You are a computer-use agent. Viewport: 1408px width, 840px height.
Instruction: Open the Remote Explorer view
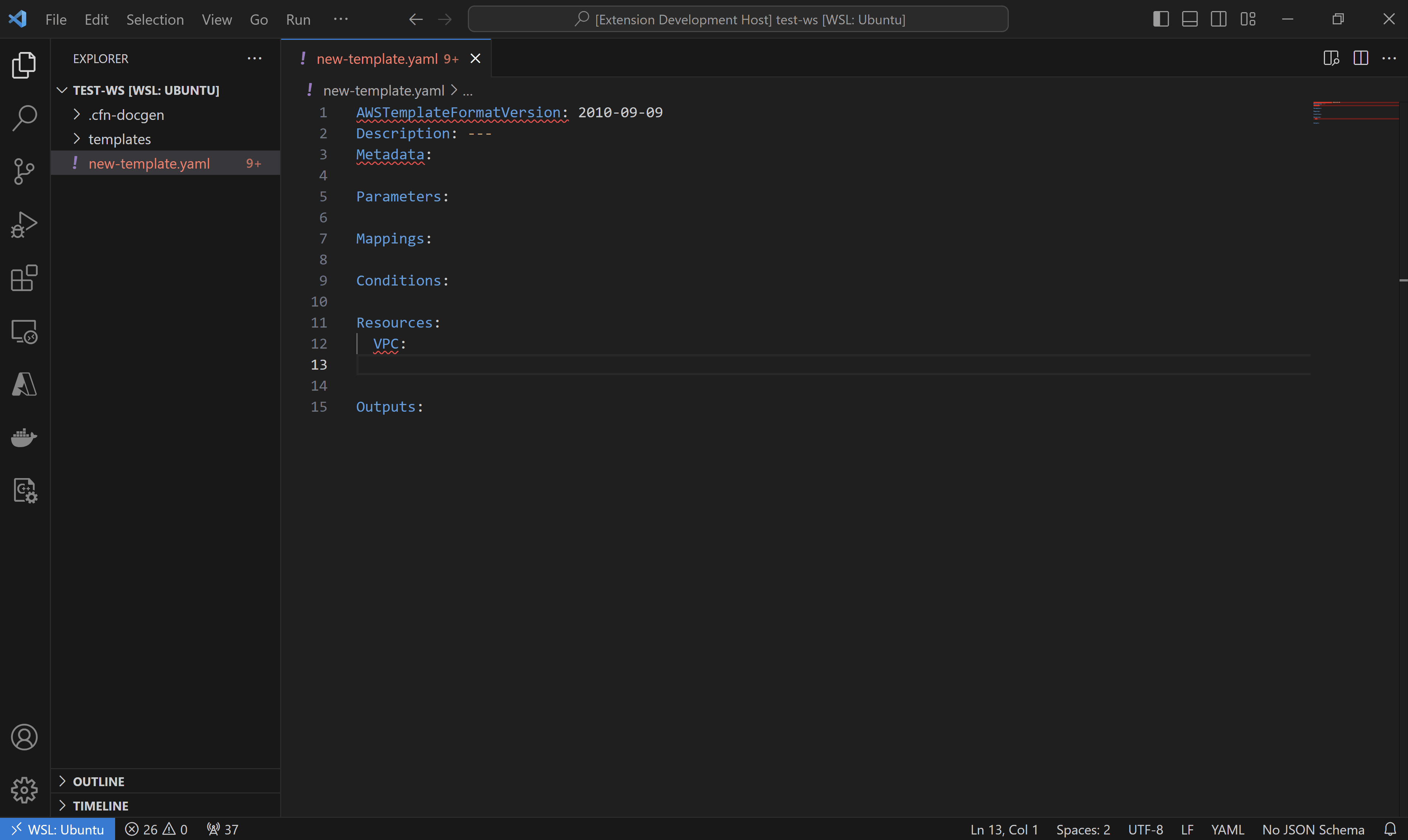tap(24, 332)
